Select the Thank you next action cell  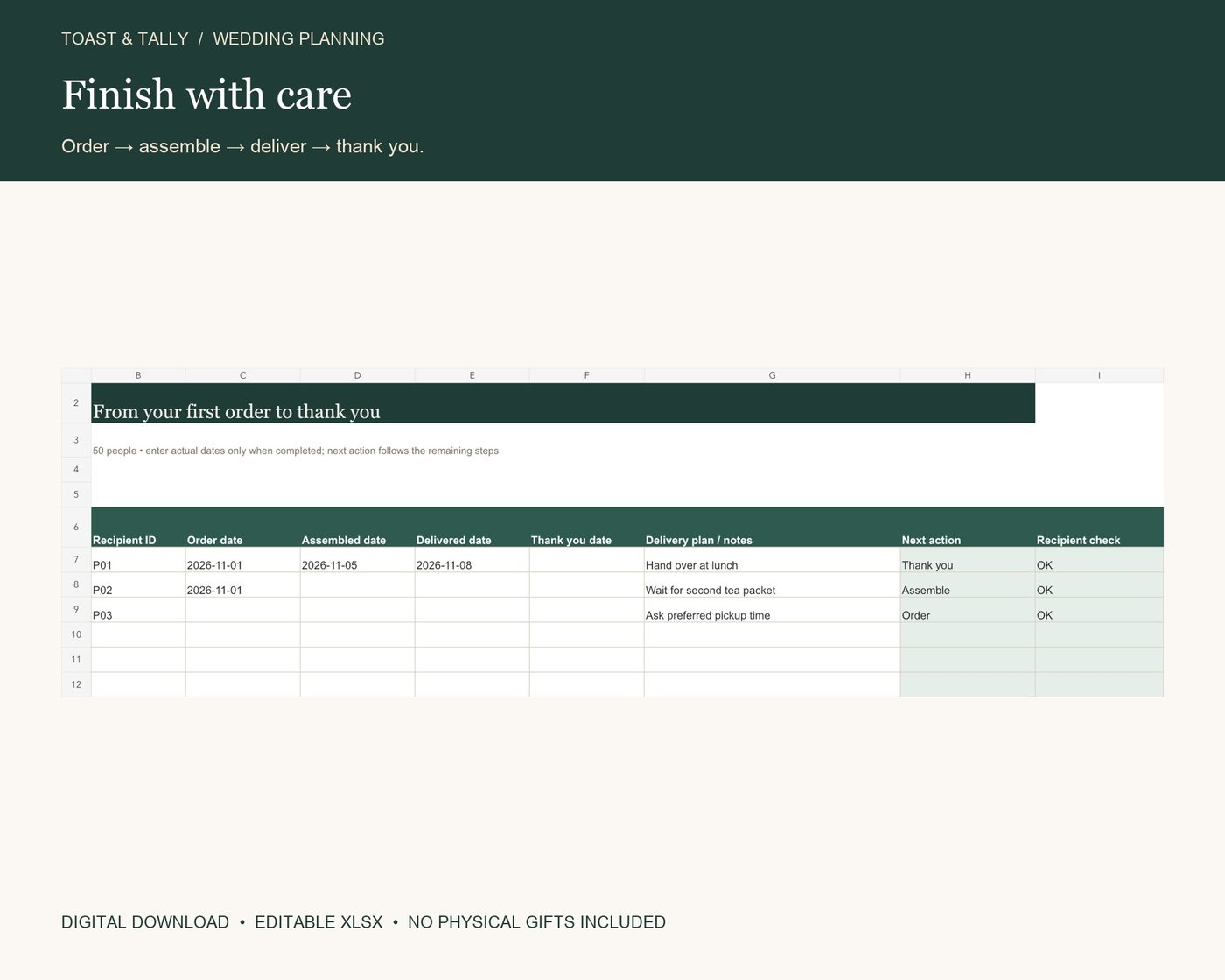click(968, 560)
